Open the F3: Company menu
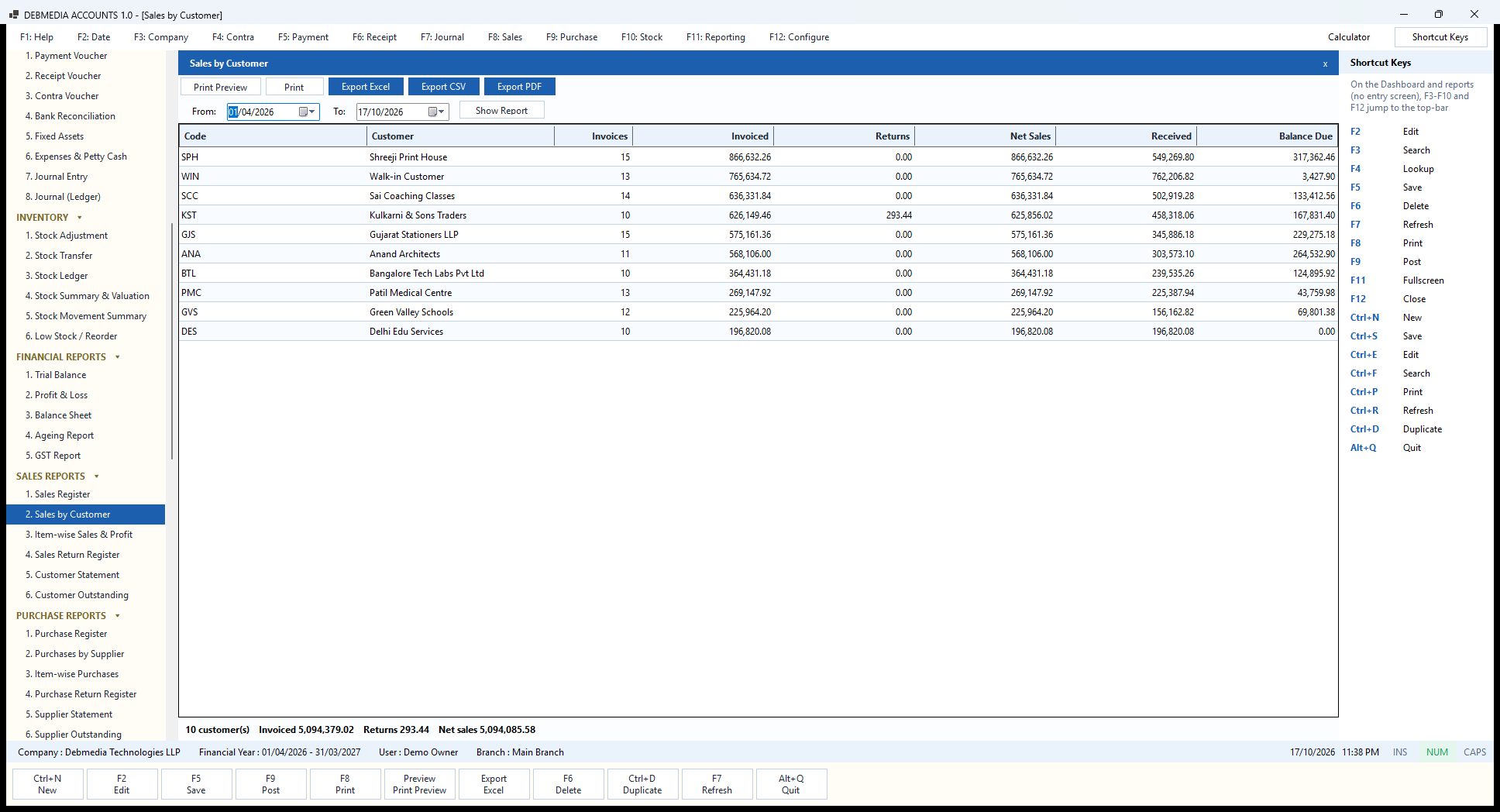 [x=161, y=37]
